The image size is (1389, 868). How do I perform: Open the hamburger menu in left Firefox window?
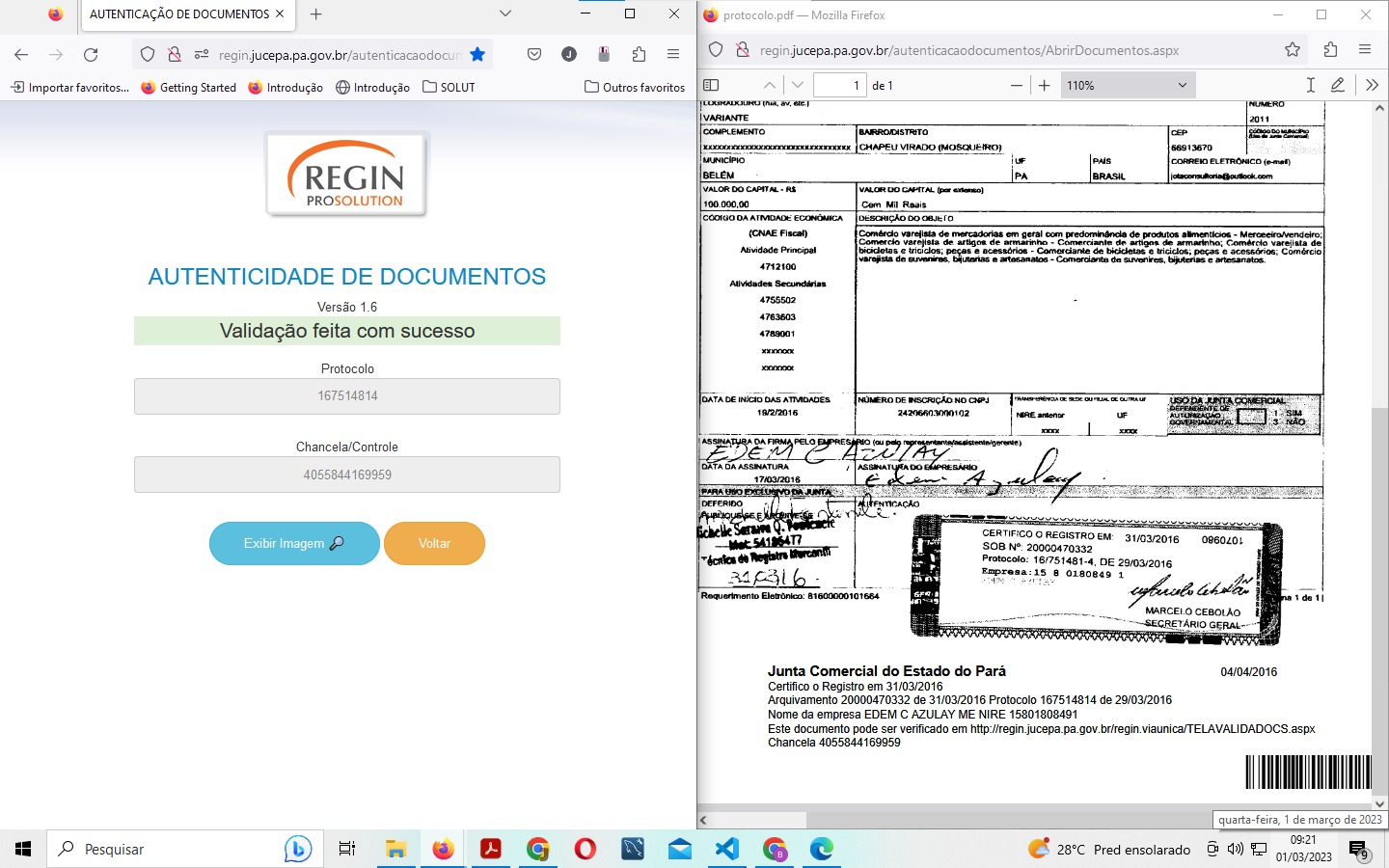pyautogui.click(x=673, y=54)
